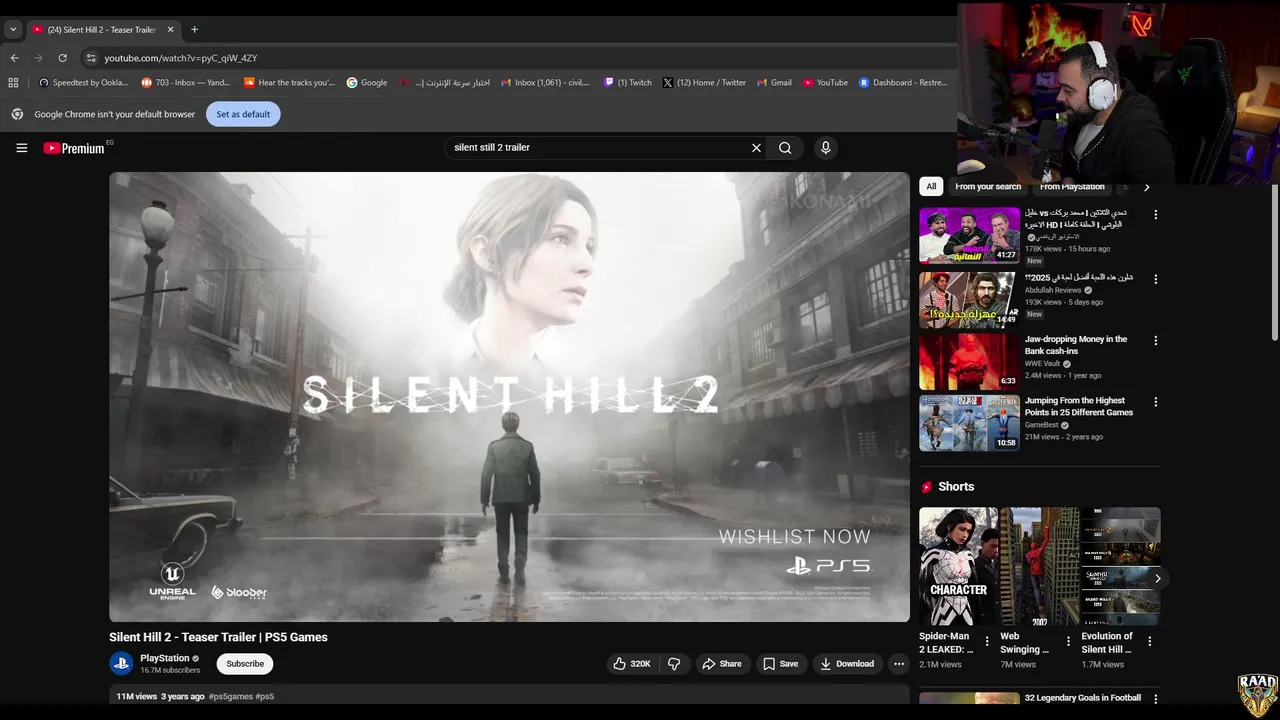Reload the page
This screenshot has height=720, width=1280.
click(62, 58)
